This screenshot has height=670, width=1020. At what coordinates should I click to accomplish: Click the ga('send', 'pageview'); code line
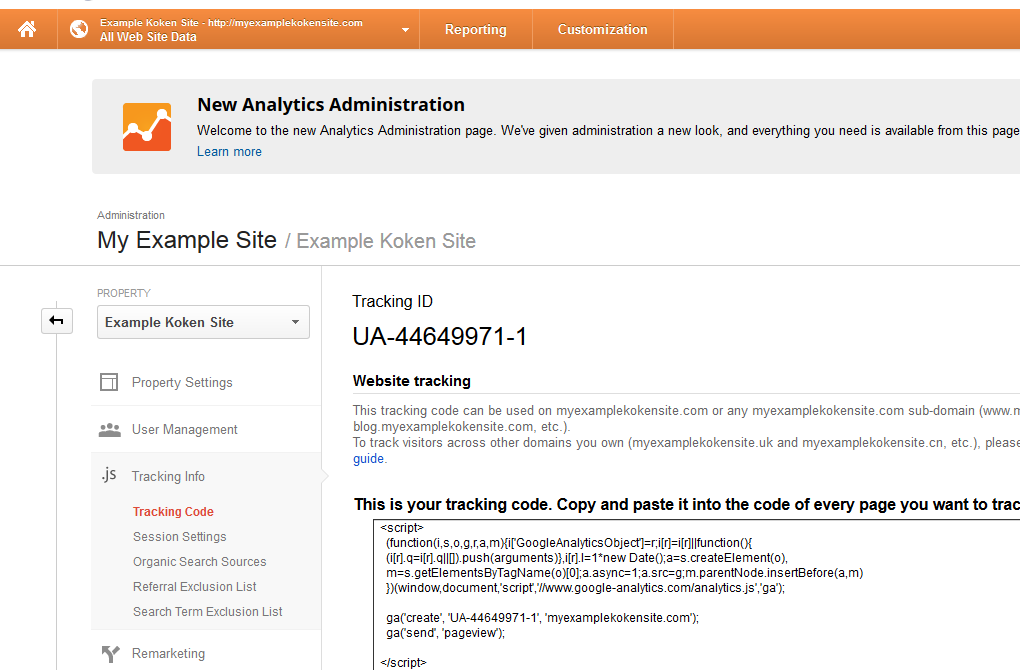click(446, 633)
